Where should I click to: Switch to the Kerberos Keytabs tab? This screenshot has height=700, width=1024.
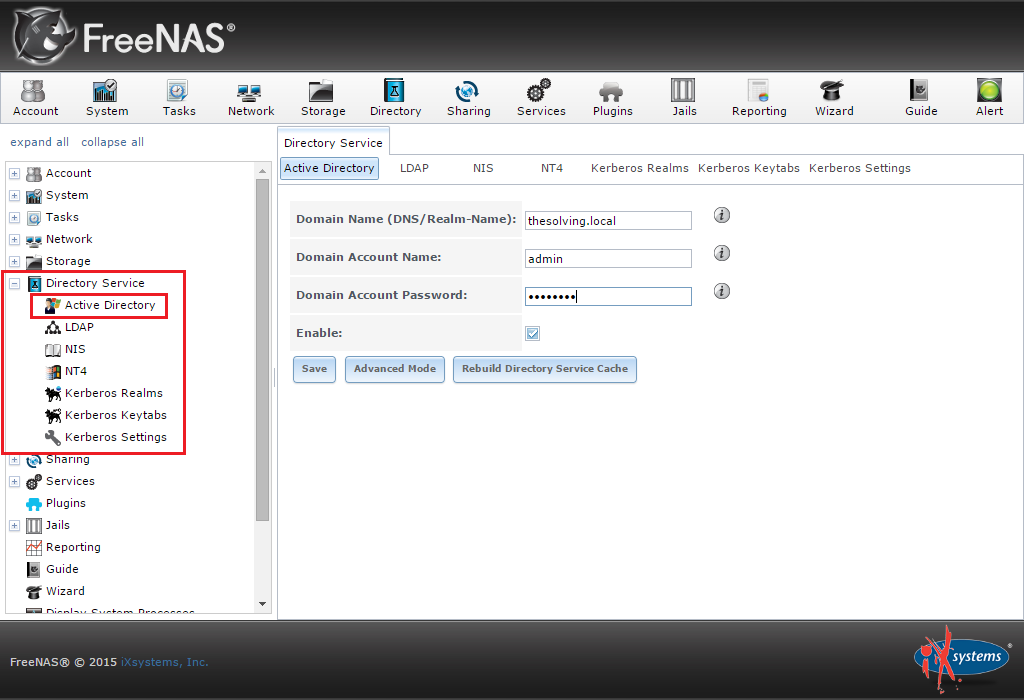748,168
